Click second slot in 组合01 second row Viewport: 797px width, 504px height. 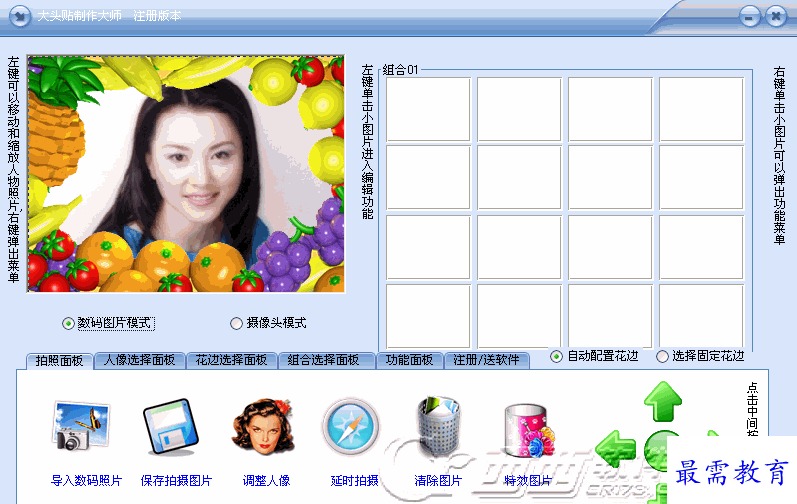[519, 177]
